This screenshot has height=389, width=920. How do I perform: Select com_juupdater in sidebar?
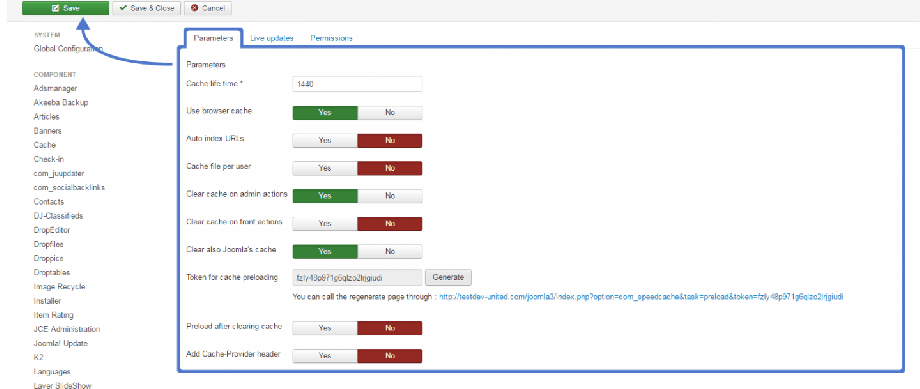coord(59,174)
